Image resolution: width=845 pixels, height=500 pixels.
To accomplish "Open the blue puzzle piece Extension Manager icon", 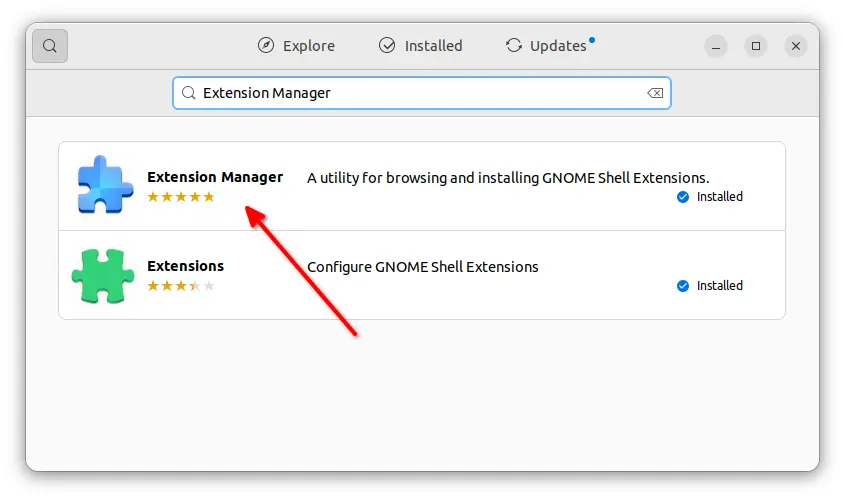I will tap(105, 184).
